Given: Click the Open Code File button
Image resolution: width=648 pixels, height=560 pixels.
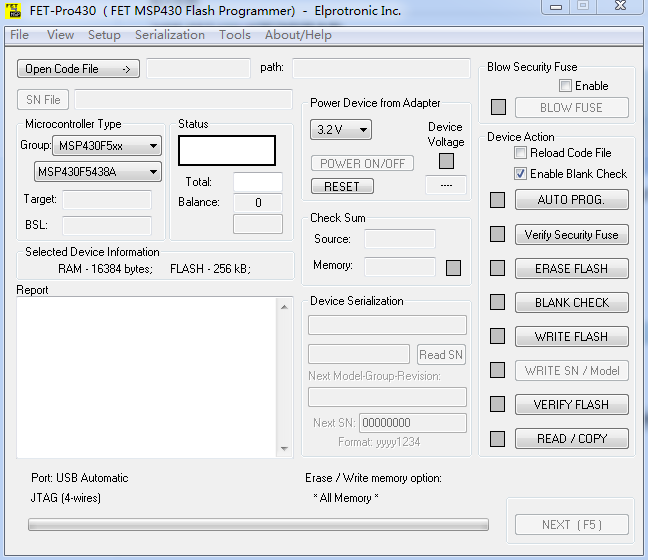Looking at the screenshot, I should [x=79, y=69].
